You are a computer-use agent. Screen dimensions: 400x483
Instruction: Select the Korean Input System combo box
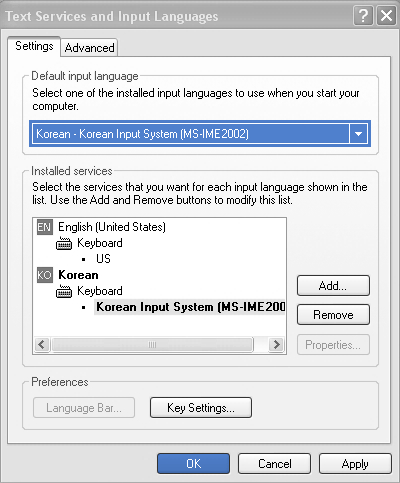click(200, 134)
